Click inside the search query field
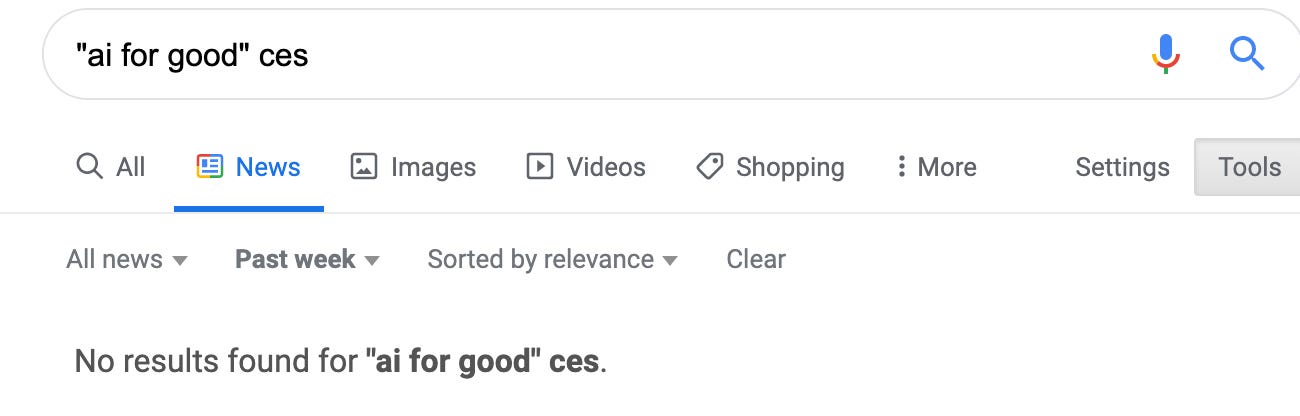 [x=600, y=55]
